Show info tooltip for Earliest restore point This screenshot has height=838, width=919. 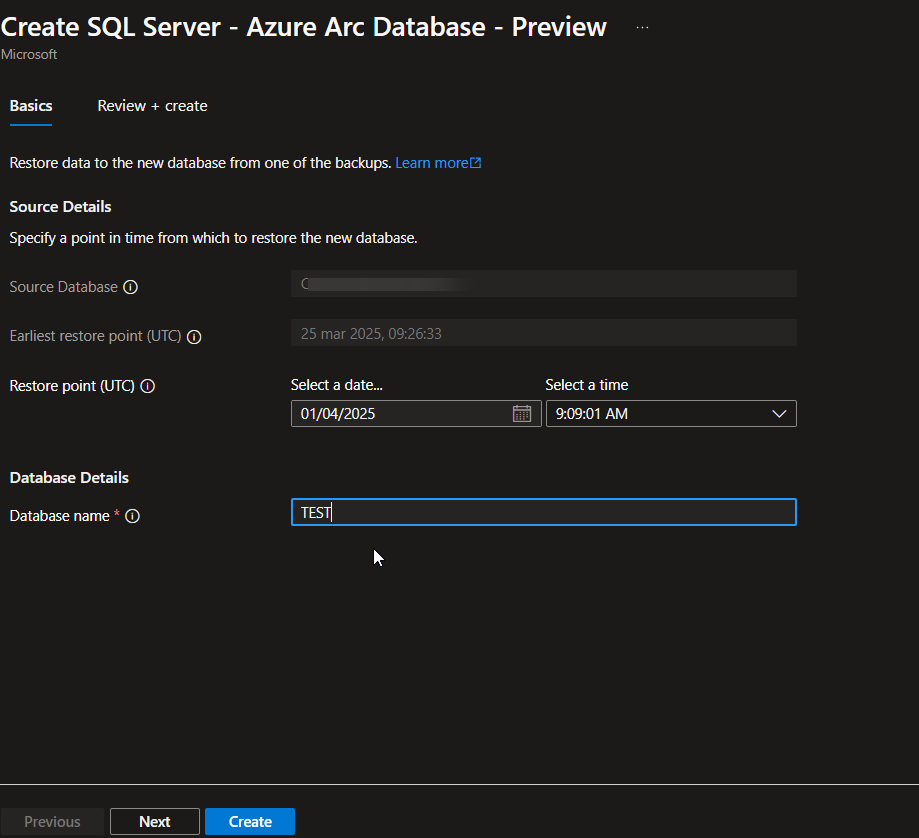194,337
